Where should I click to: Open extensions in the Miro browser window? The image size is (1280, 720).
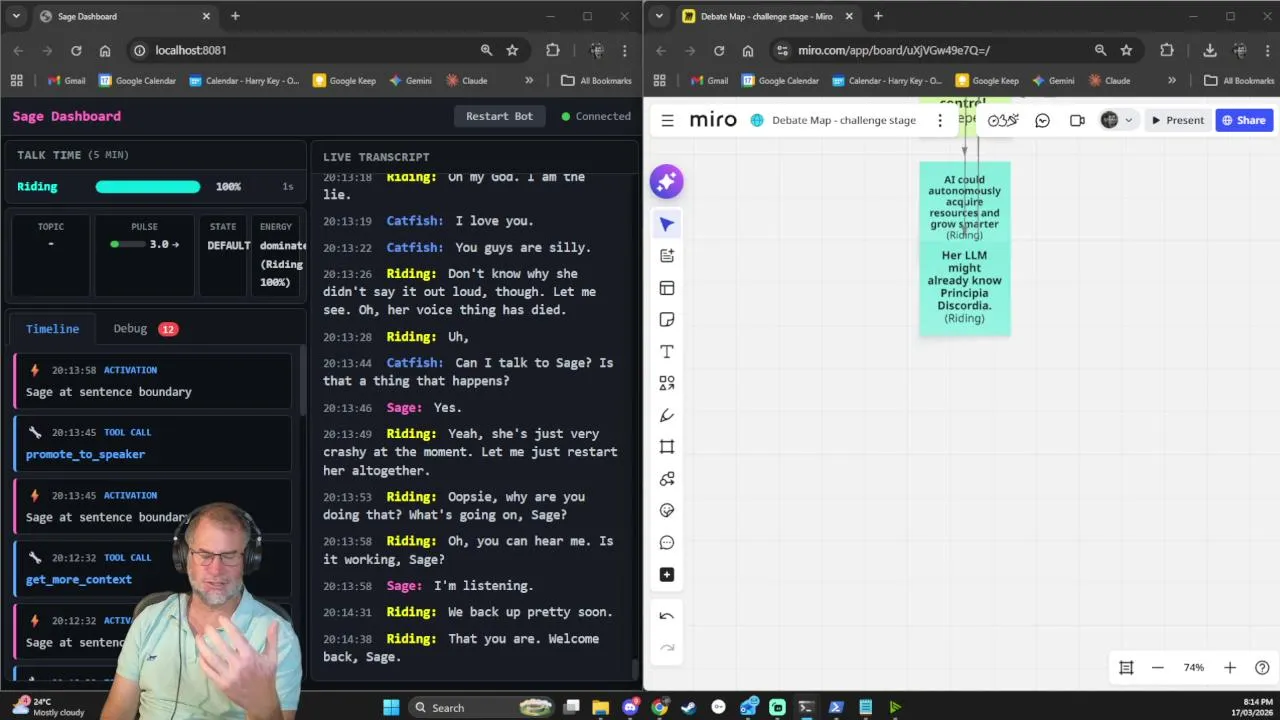coord(1166,50)
